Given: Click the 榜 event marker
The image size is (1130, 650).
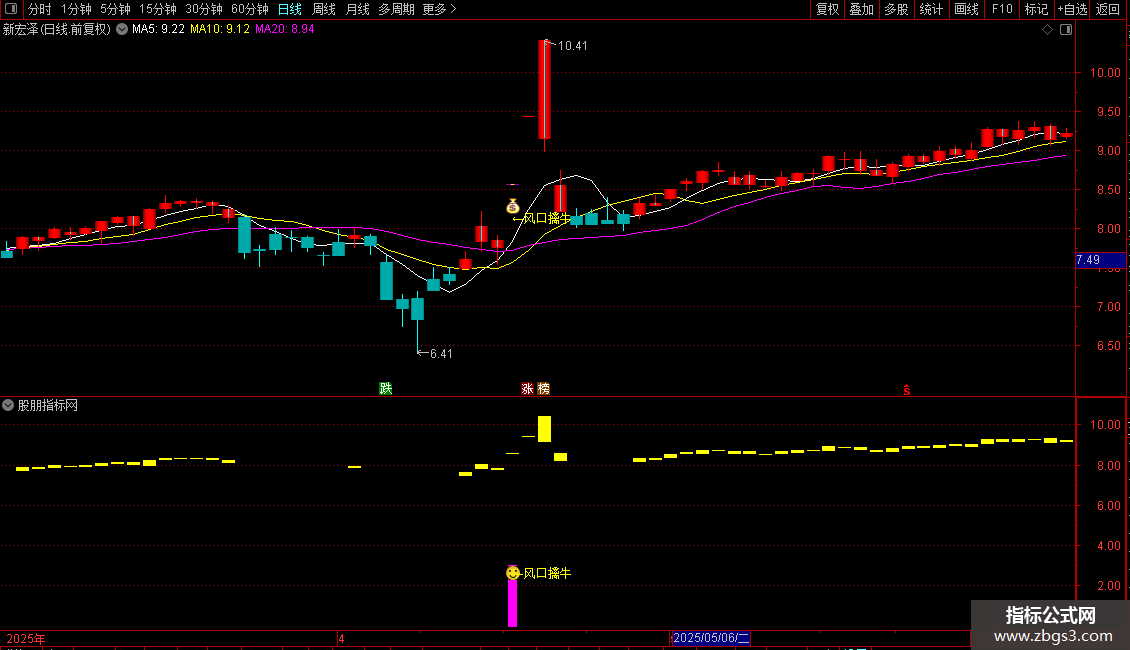Looking at the screenshot, I should tap(543, 388).
